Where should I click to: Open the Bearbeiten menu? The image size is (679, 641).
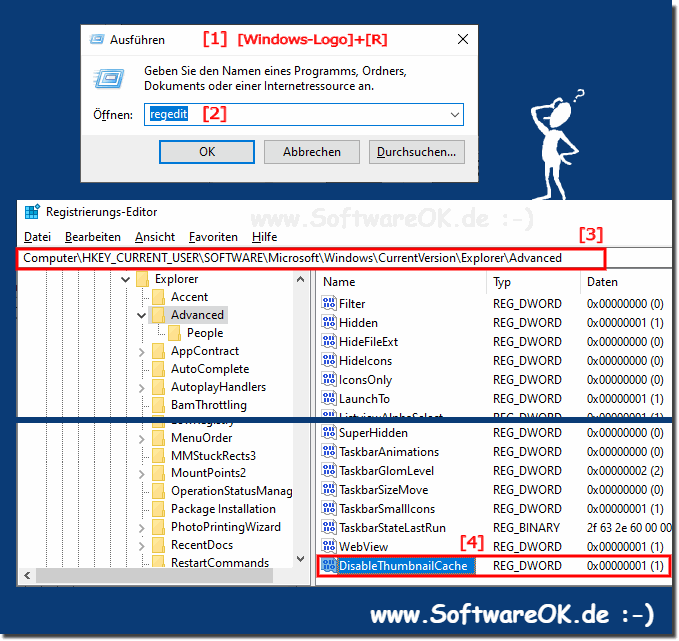(93, 237)
